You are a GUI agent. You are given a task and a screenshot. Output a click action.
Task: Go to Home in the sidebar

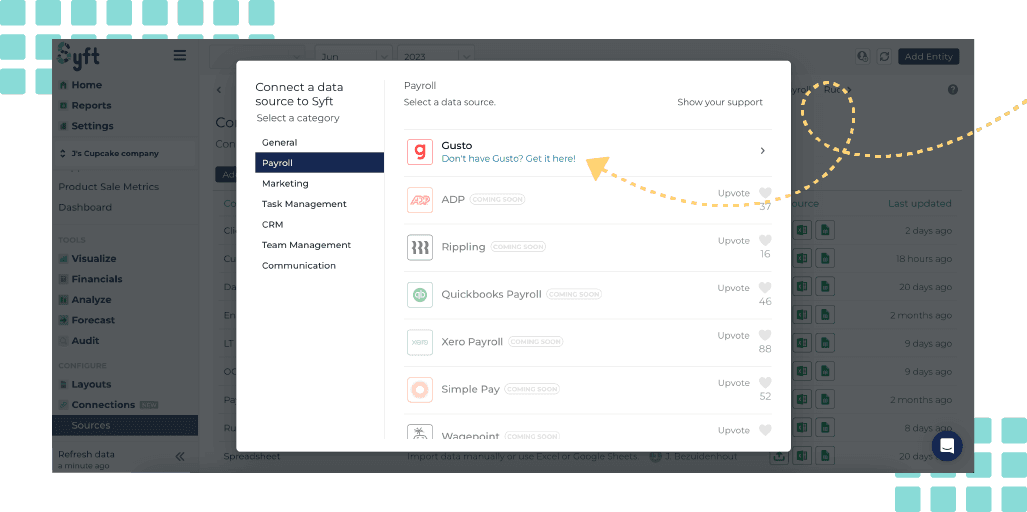(x=86, y=85)
